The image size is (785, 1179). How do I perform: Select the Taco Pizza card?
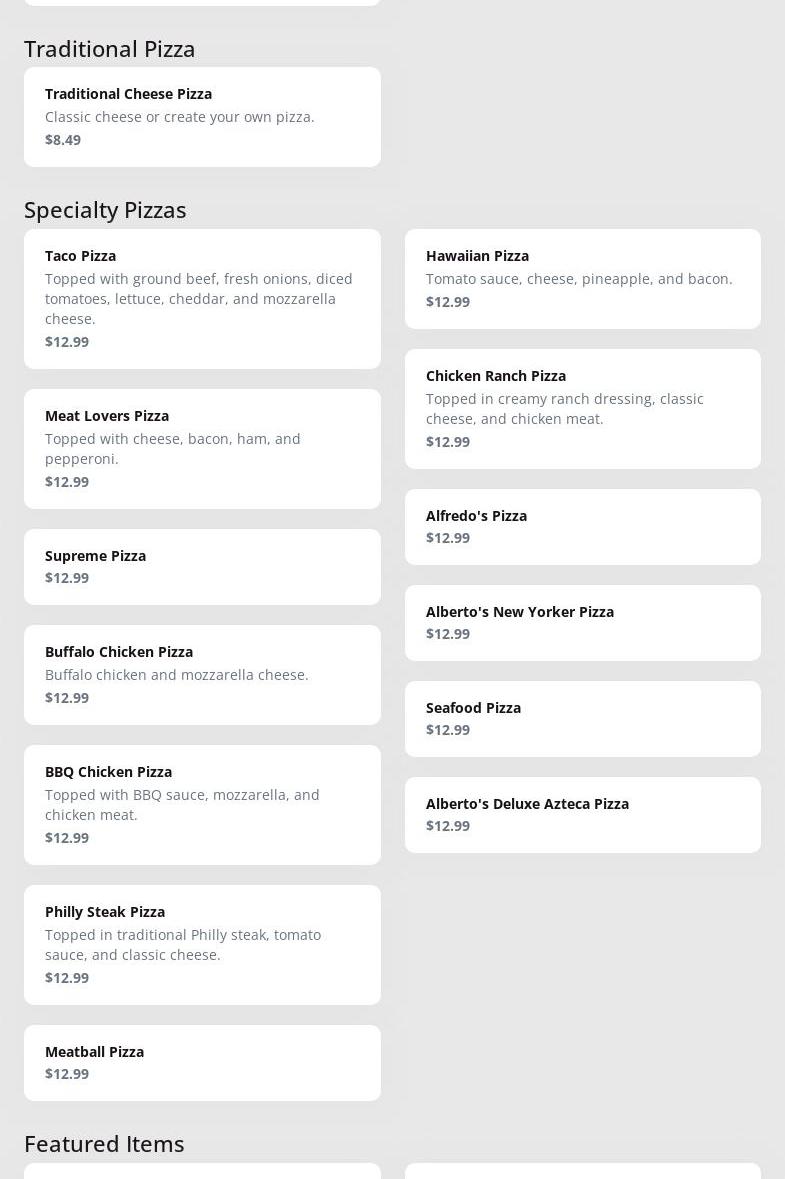coord(202,298)
